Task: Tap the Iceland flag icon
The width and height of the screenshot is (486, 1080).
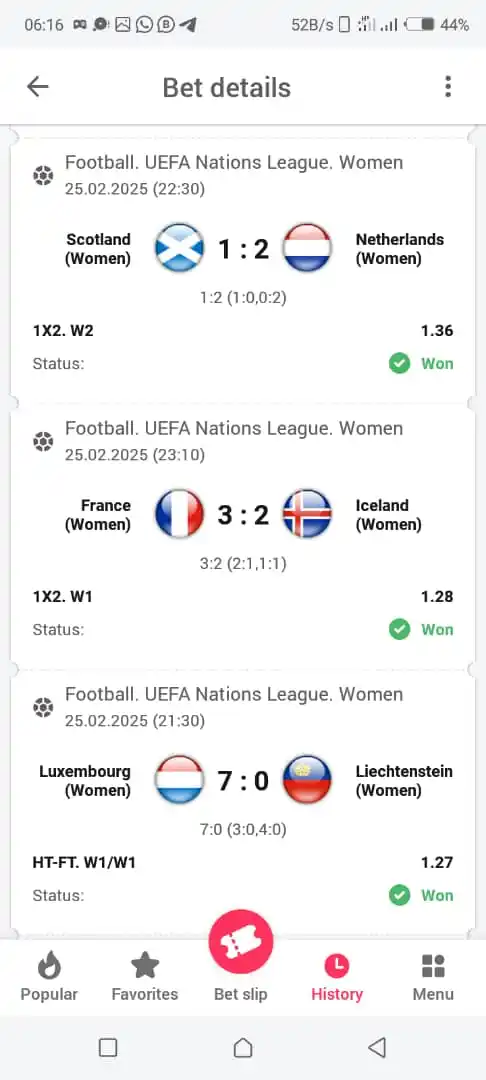Action: click(307, 515)
